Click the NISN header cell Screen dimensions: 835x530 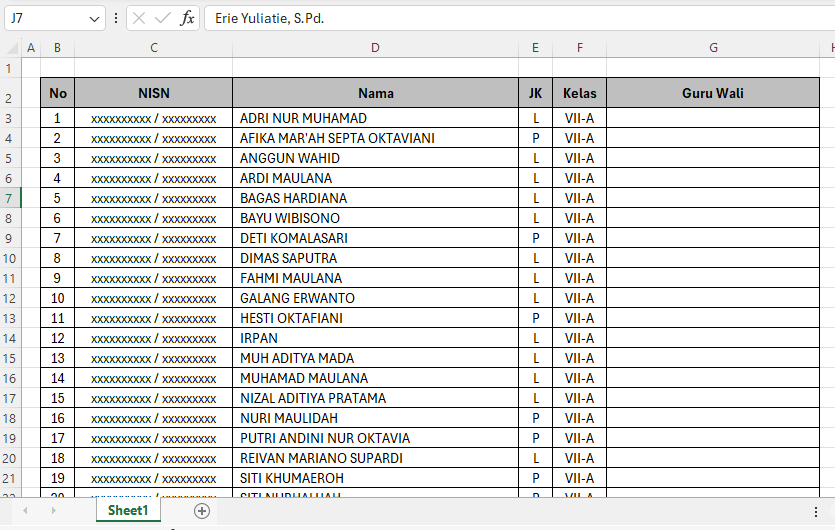click(153, 93)
